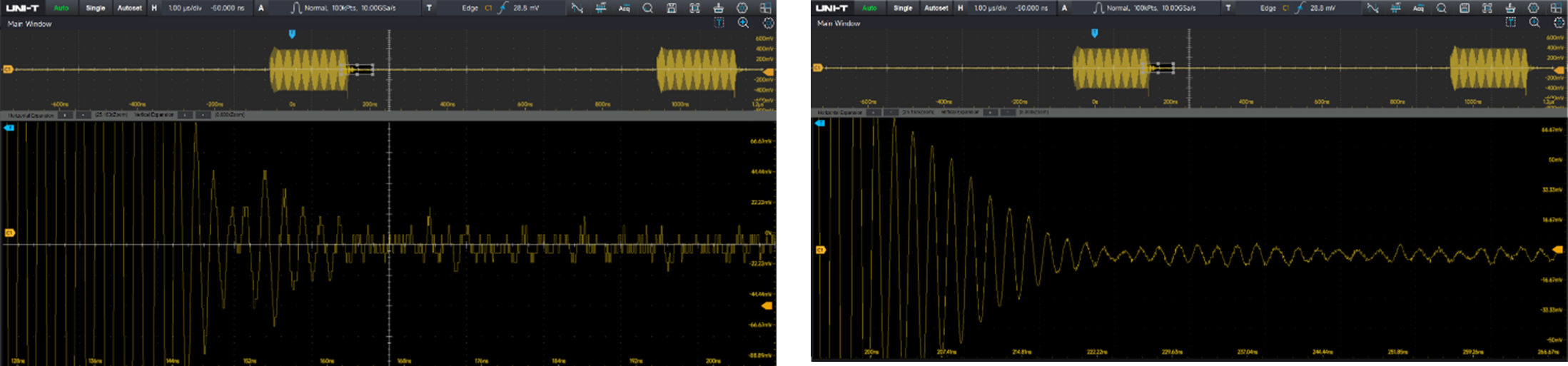1568x366 pixels.
Task: Open the right acquisition Normal 100kPts setting
Action: (x=1149, y=9)
